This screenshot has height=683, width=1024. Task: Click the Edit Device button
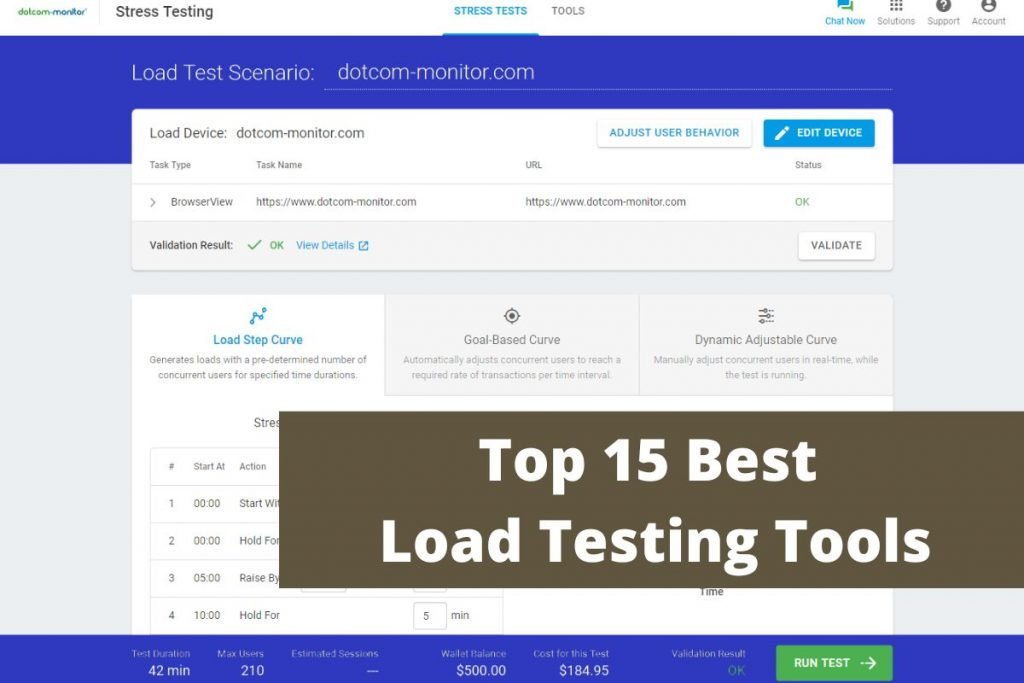pyautogui.click(x=818, y=133)
